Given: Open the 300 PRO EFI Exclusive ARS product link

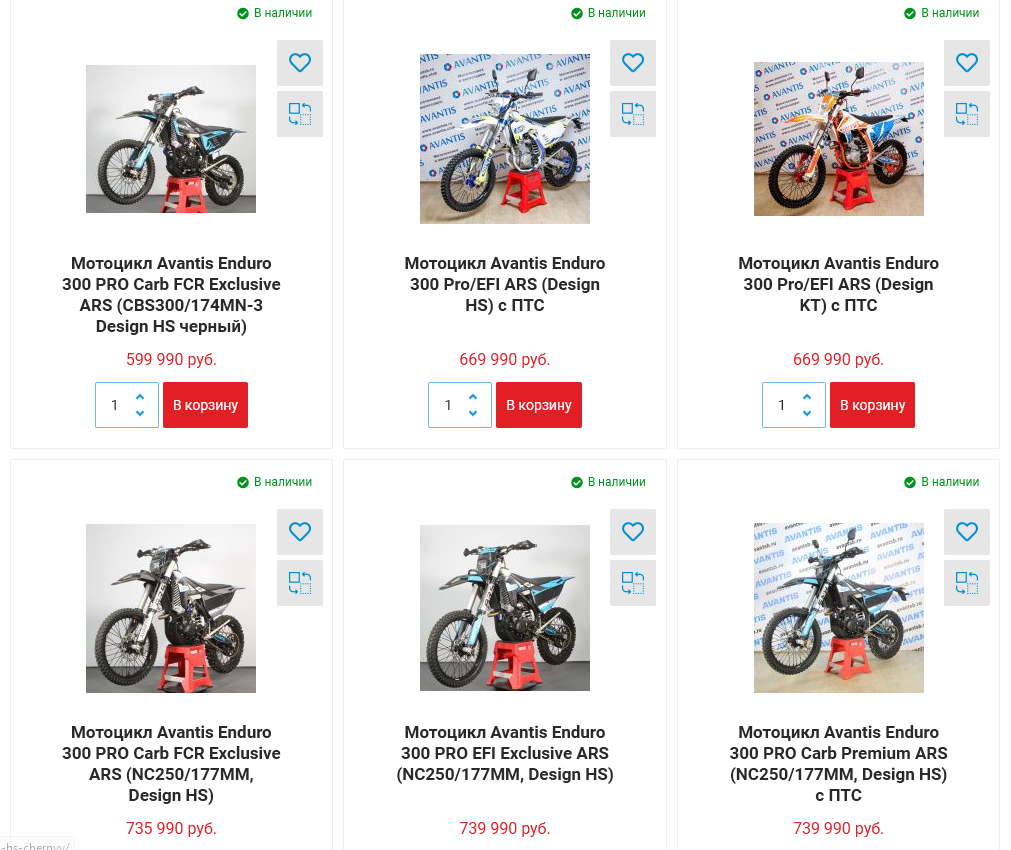Looking at the screenshot, I should click(505, 753).
